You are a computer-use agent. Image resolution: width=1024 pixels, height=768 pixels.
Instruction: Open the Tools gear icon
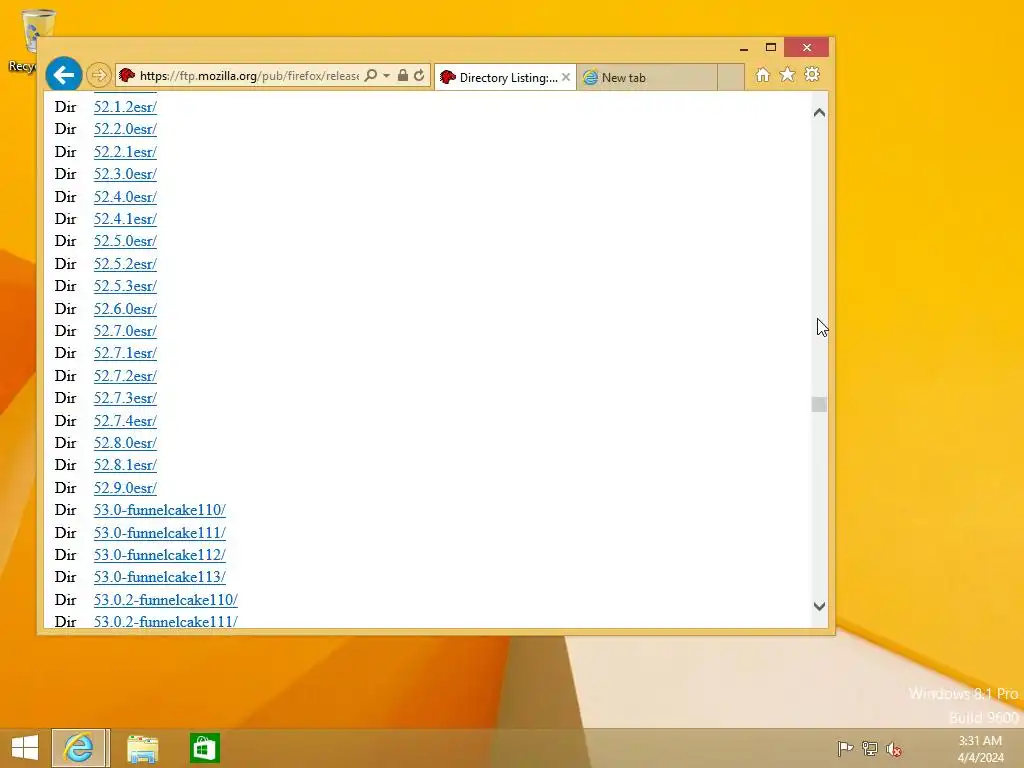coord(812,75)
